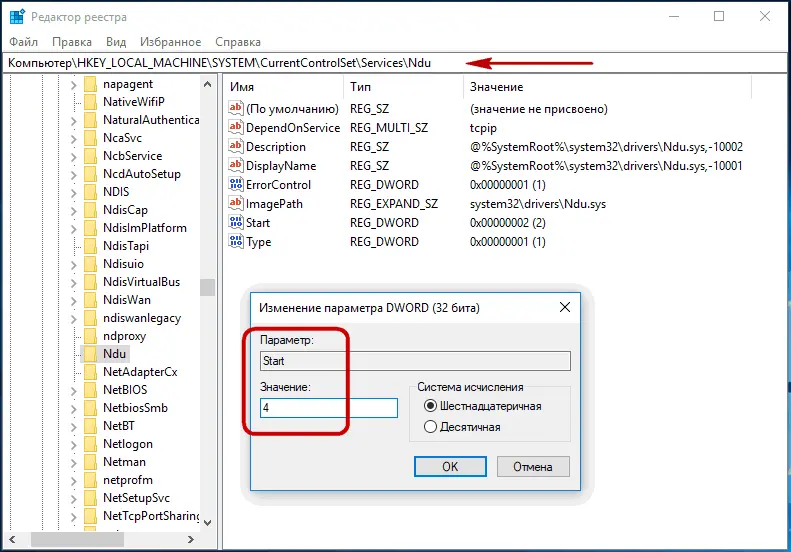Click the string icon of the default value
Viewport: 791px width, 552px height.
pyautogui.click(x=236, y=108)
